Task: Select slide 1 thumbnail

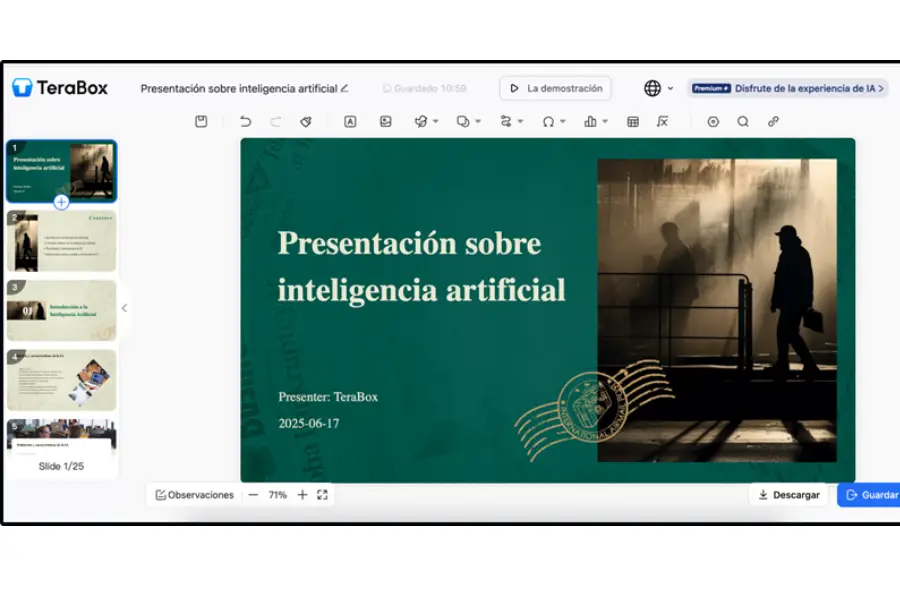Action: click(61, 171)
